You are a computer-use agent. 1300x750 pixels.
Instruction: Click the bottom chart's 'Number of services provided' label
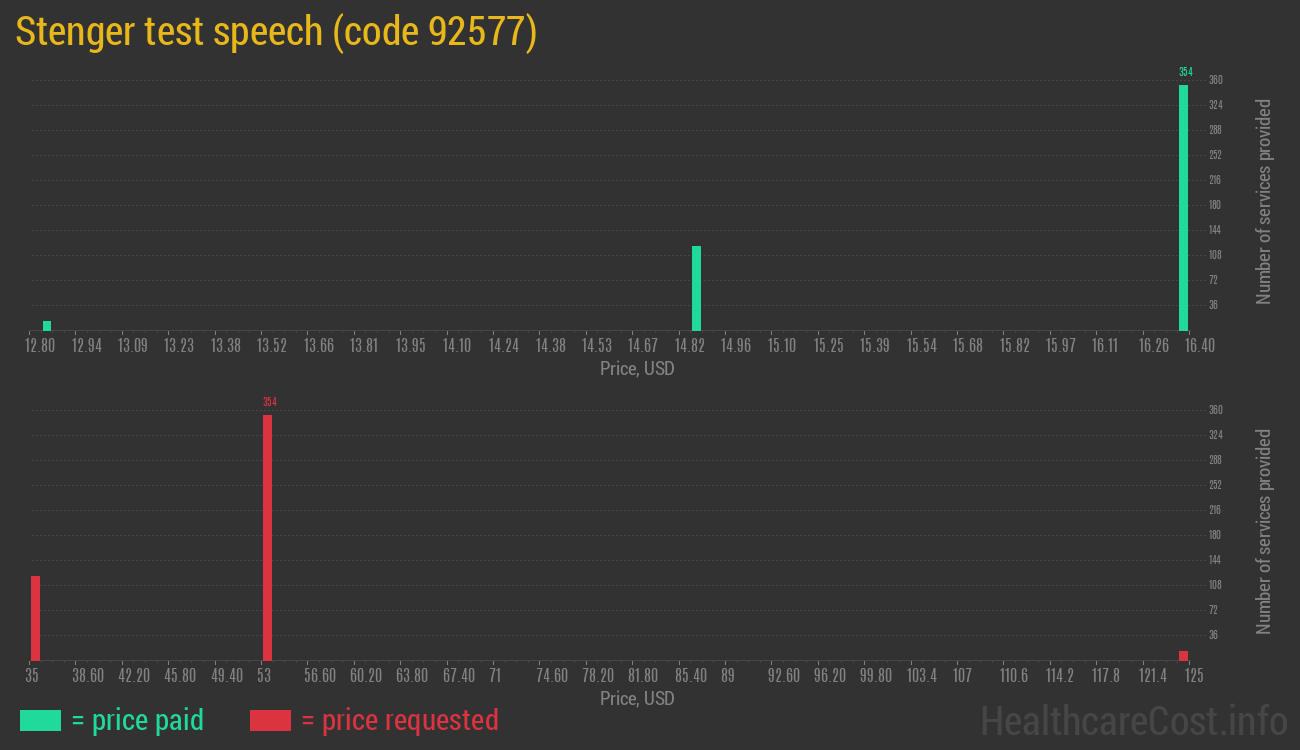1264,531
